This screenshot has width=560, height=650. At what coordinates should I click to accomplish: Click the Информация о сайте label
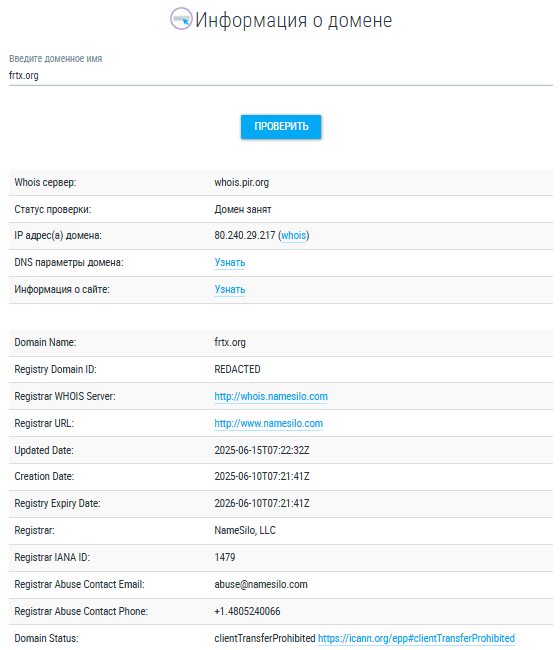62,289
